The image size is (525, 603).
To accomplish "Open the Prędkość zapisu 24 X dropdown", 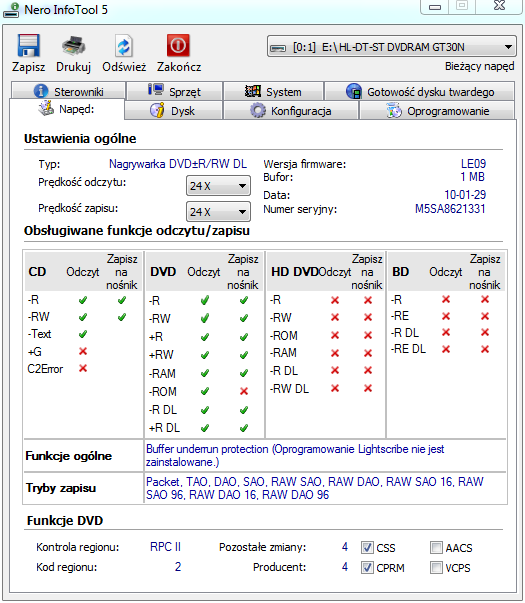I will pos(218,212).
